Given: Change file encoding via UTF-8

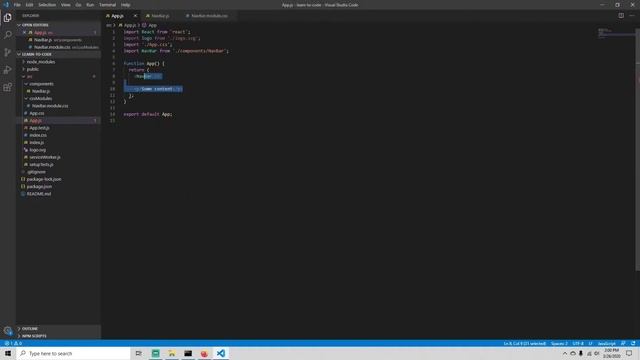Looking at the screenshot, I should pos(578,343).
